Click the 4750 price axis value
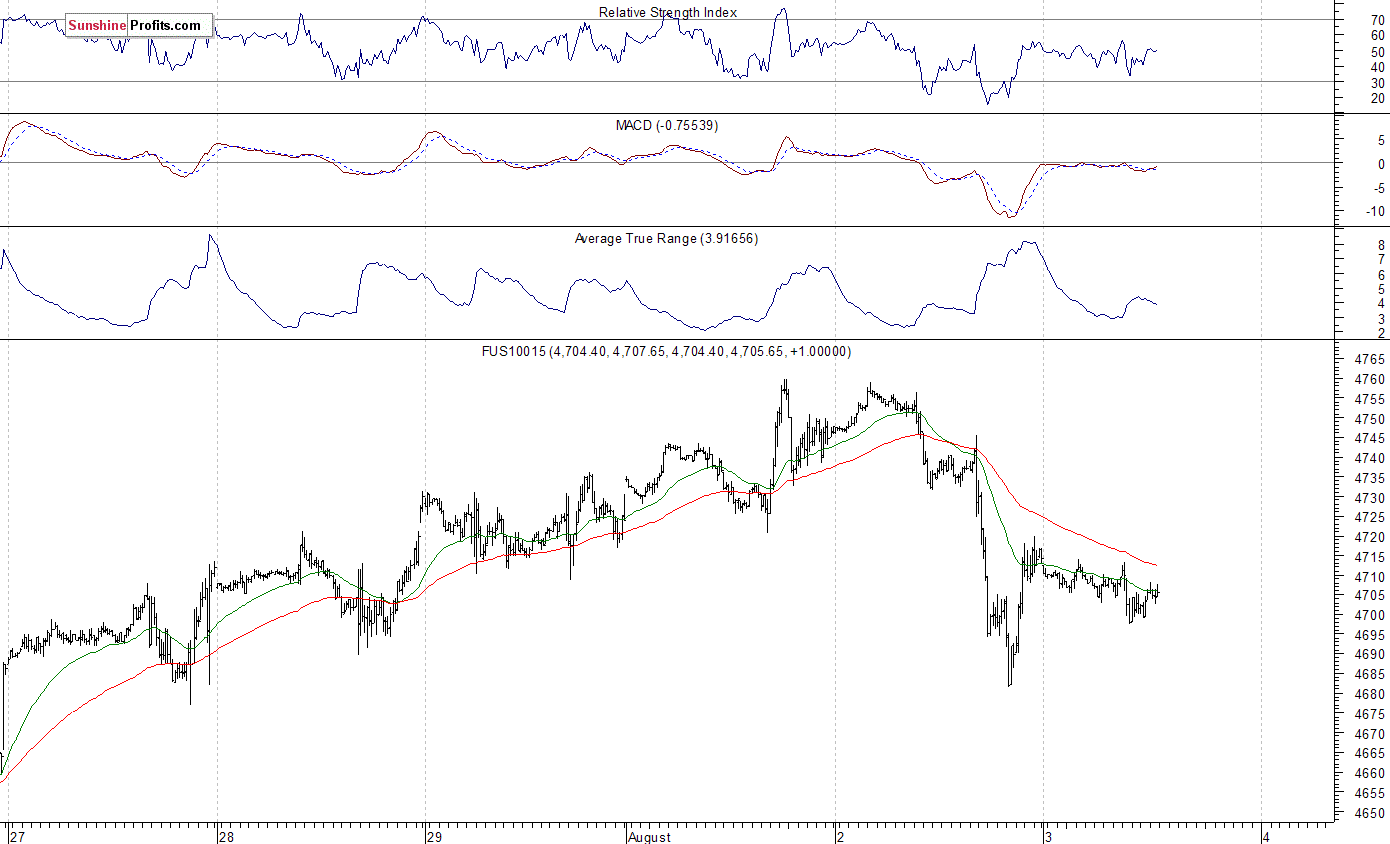Viewport: 1390px width, 844px height. click(1371, 419)
